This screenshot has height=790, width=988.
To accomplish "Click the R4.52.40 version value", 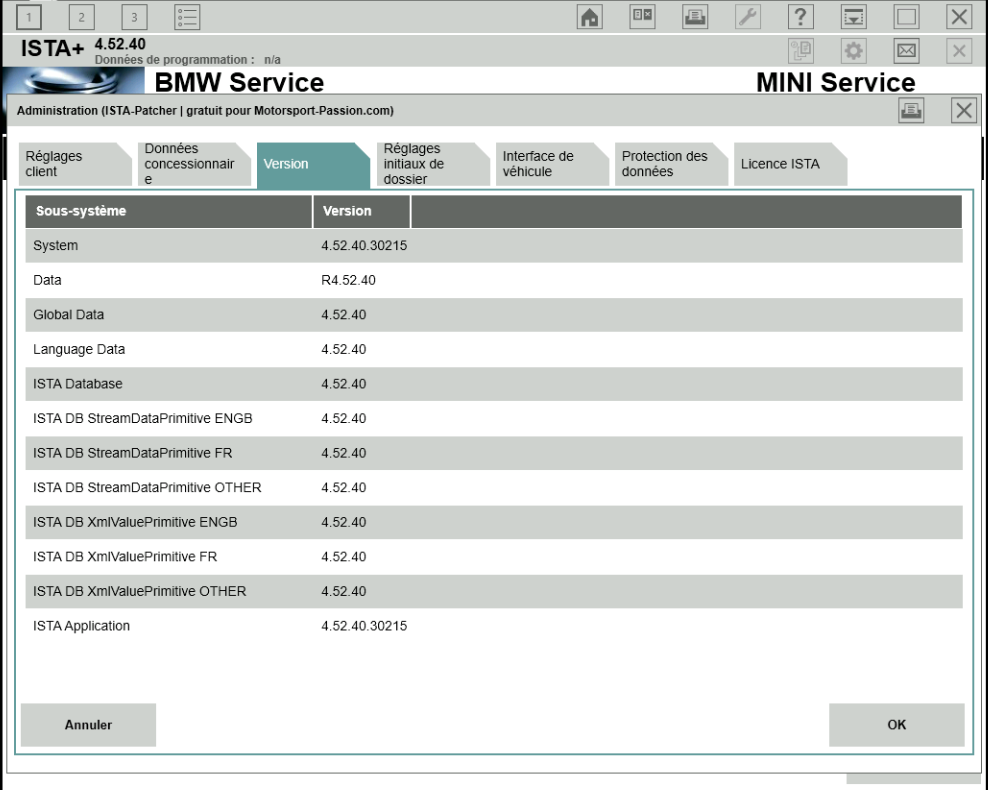I will tap(348, 280).
